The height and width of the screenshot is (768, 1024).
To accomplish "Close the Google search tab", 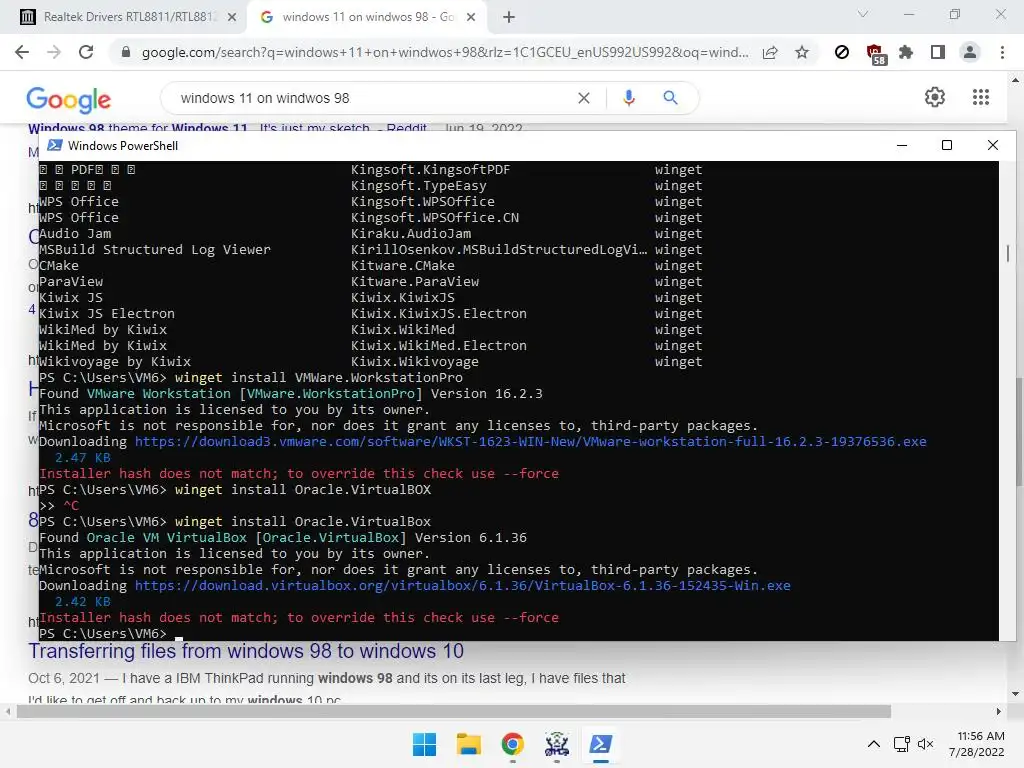I will (471, 18).
